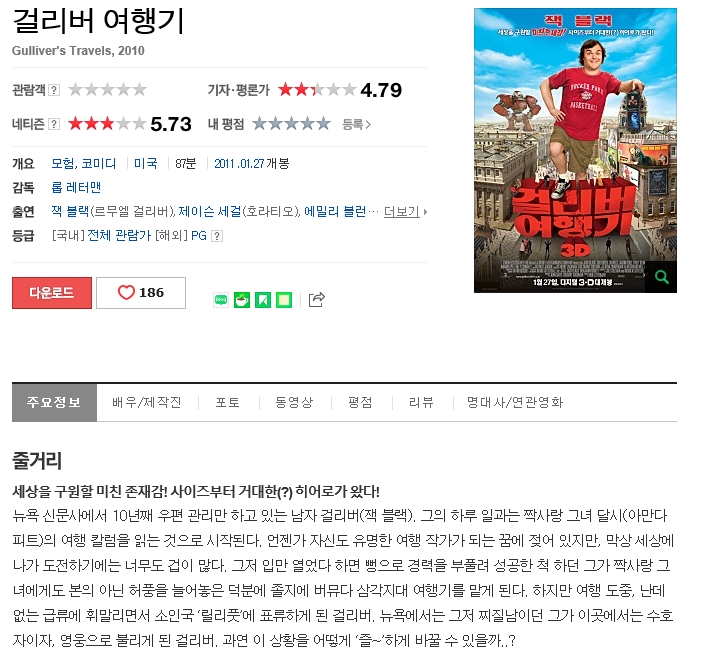Switch to the 배우/제작진 tab
The height and width of the screenshot is (672, 713).
coord(147,402)
